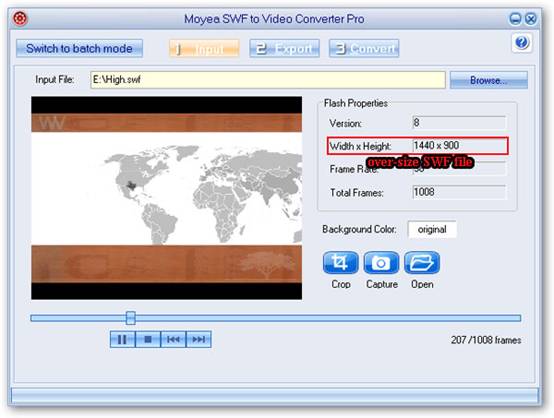
Task: Click the red app logo in the title bar
Action: click(20, 18)
